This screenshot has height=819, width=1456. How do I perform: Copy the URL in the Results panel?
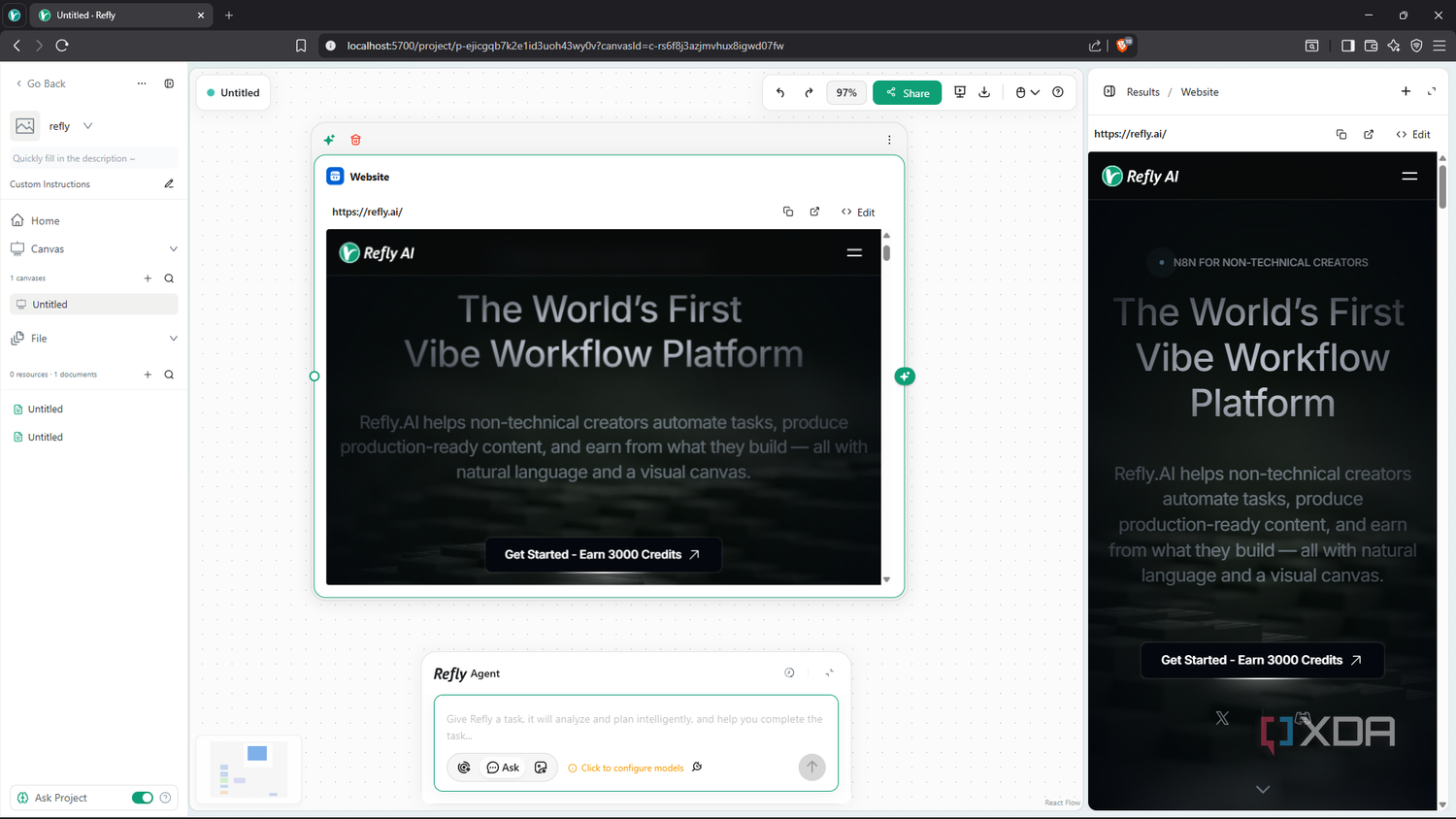pyautogui.click(x=1341, y=134)
